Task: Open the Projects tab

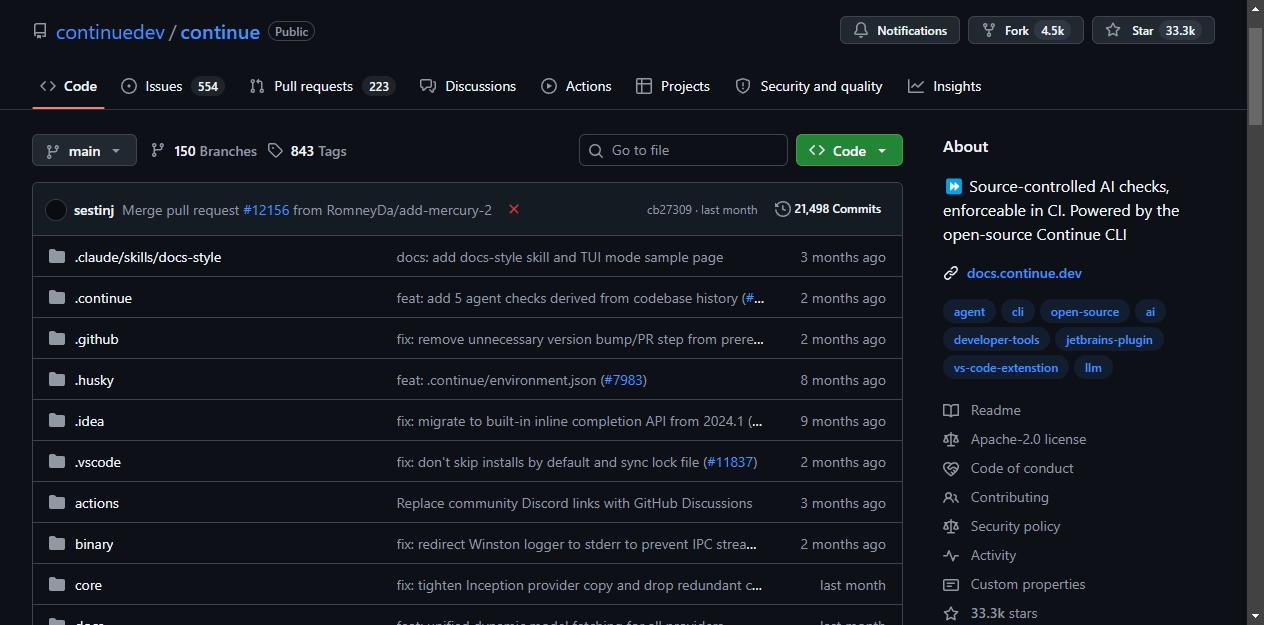Action: (673, 86)
